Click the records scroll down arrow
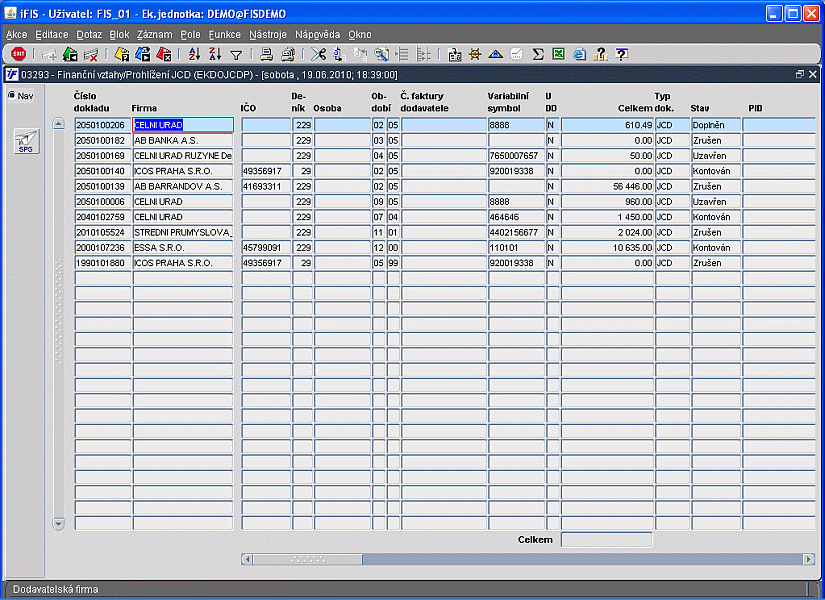 pos(58,523)
